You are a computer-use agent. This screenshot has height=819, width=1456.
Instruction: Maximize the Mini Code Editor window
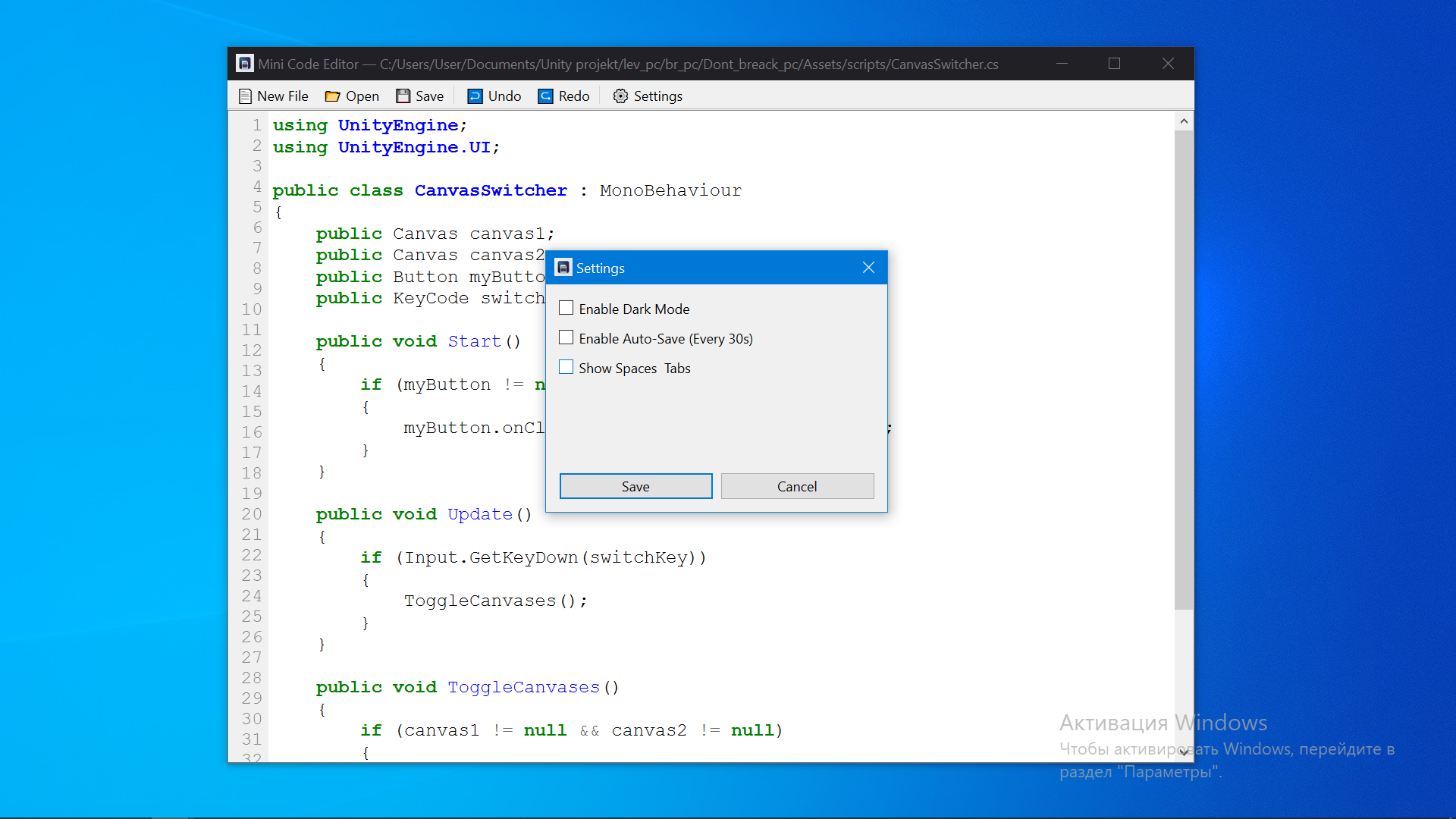tap(1114, 64)
